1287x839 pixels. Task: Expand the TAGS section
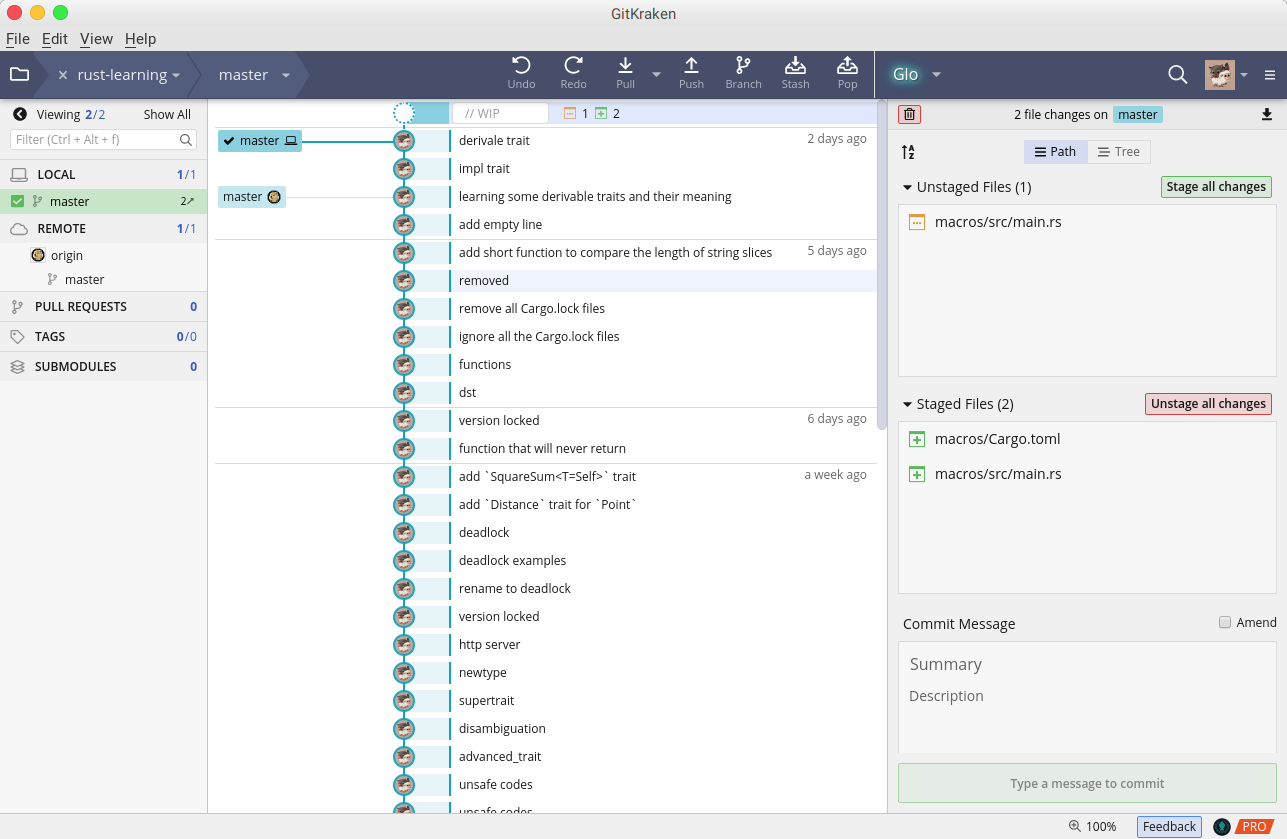103,336
